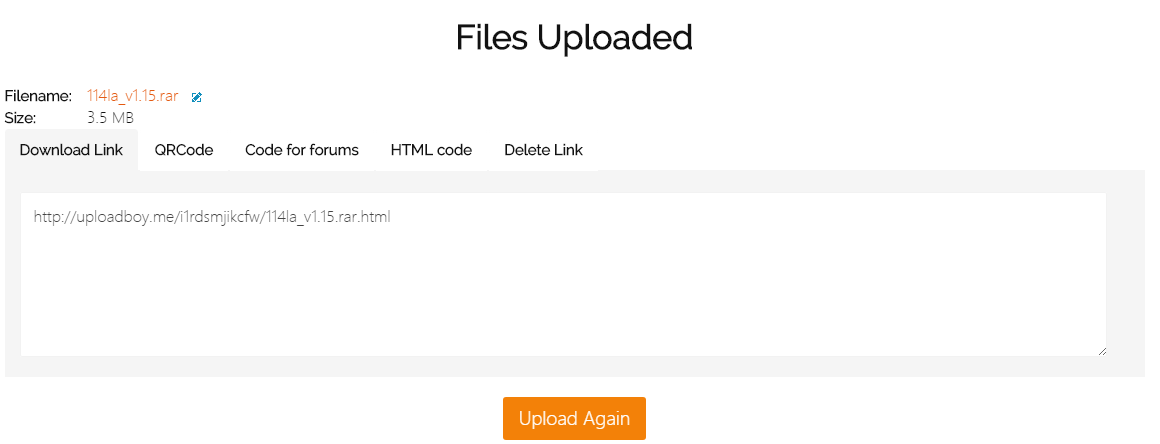
Task: Go to the Delete Link tab
Action: tap(543, 150)
